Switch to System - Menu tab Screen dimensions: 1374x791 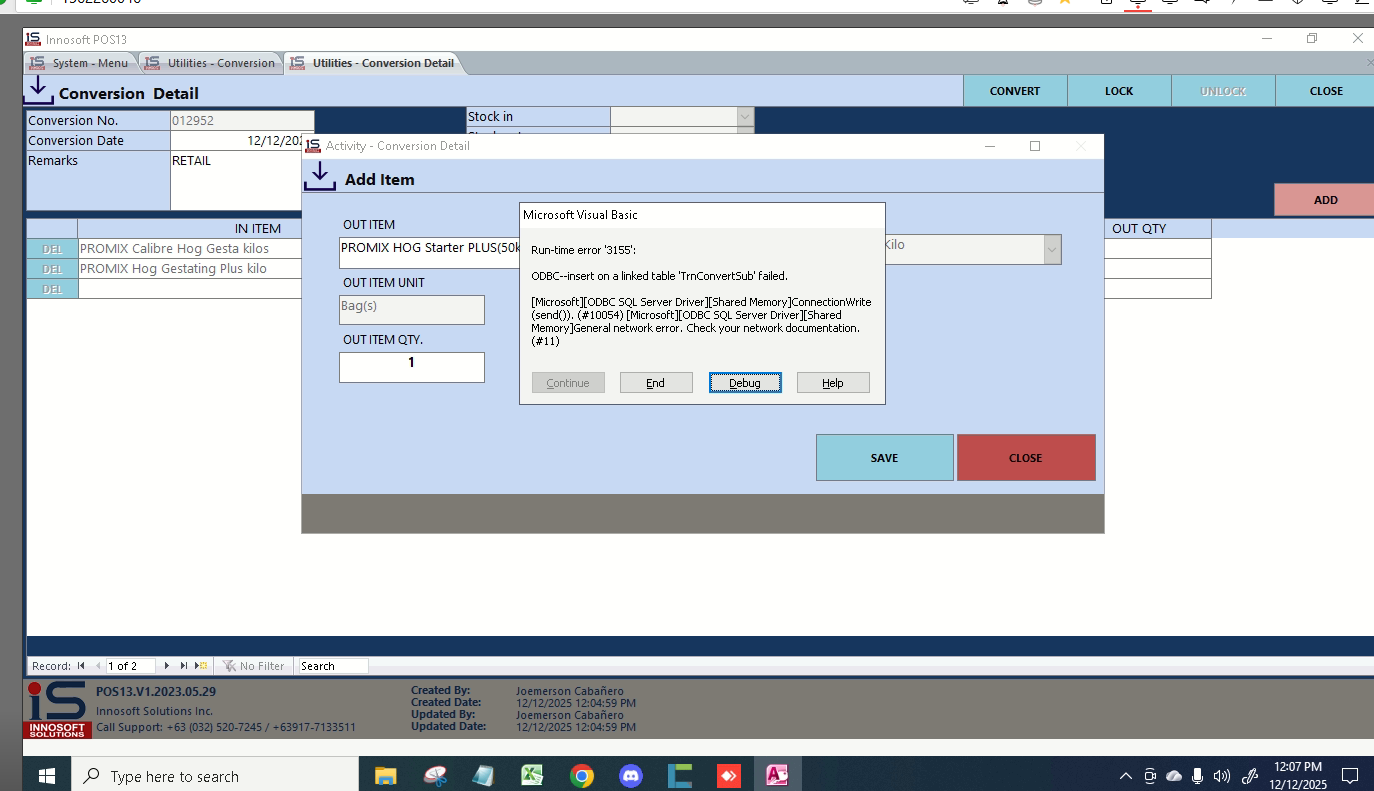coord(80,63)
